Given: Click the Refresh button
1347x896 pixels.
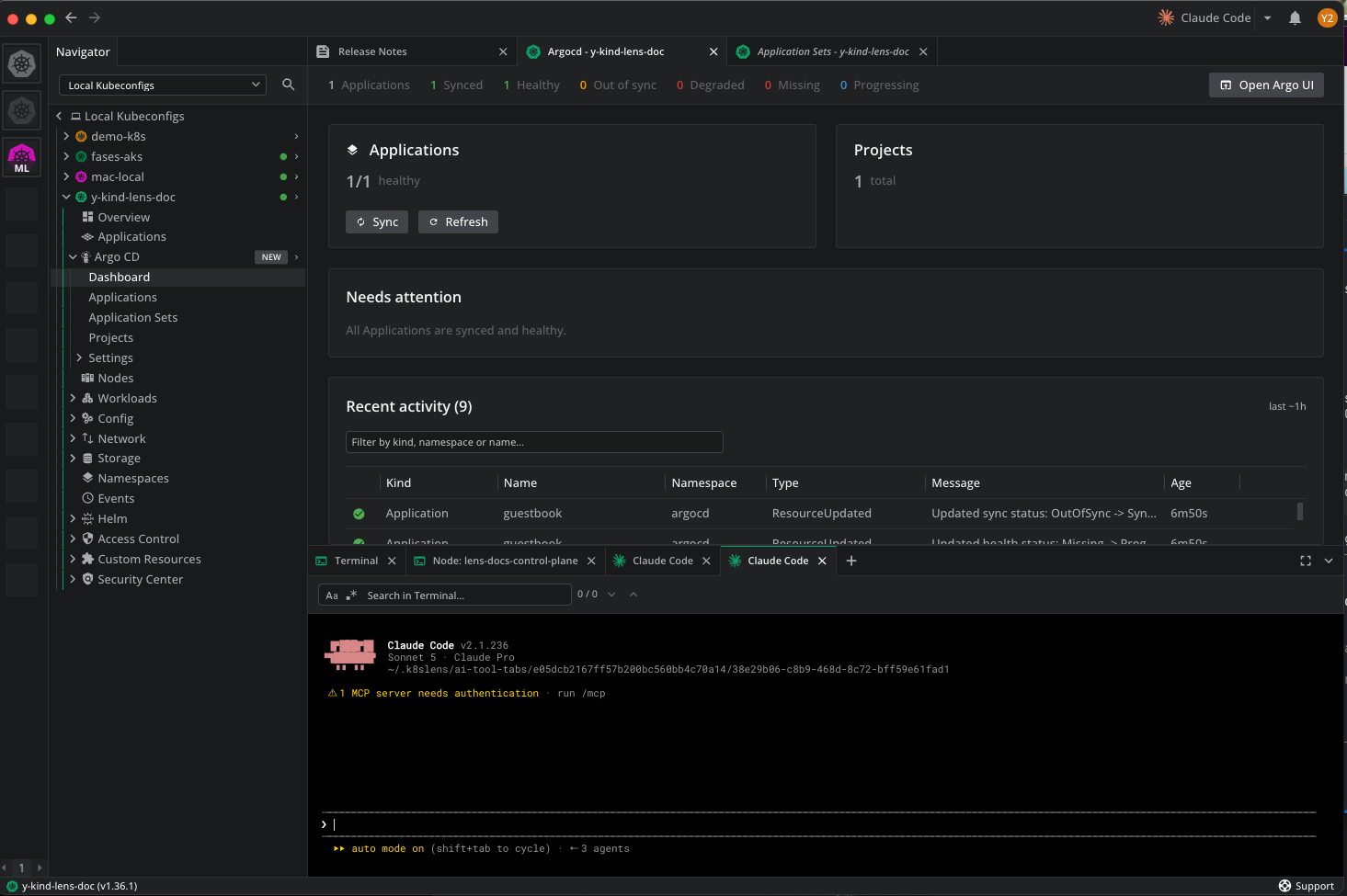Looking at the screenshot, I should 458,221.
